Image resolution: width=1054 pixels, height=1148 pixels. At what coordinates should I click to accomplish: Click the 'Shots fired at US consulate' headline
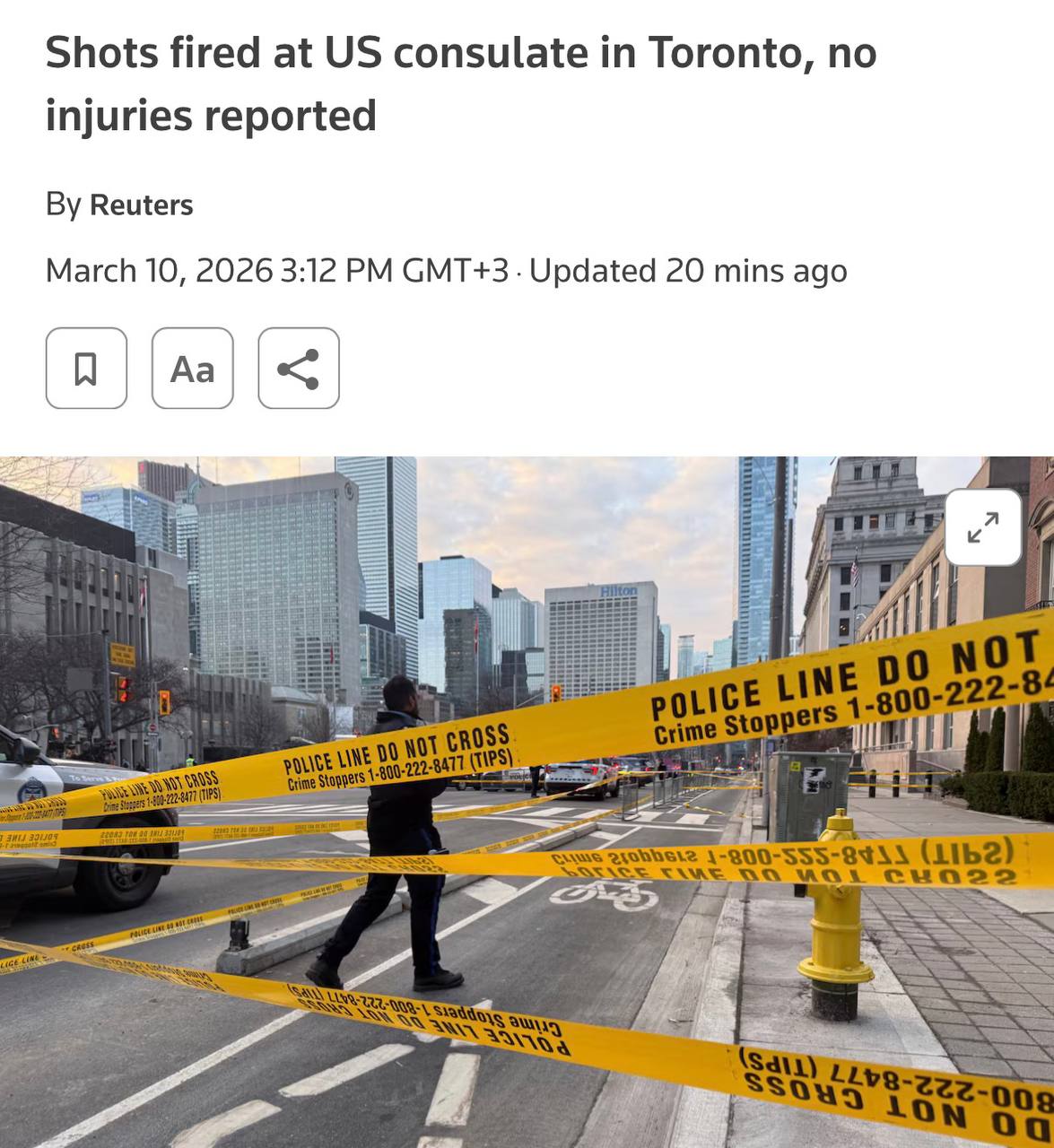point(461,83)
